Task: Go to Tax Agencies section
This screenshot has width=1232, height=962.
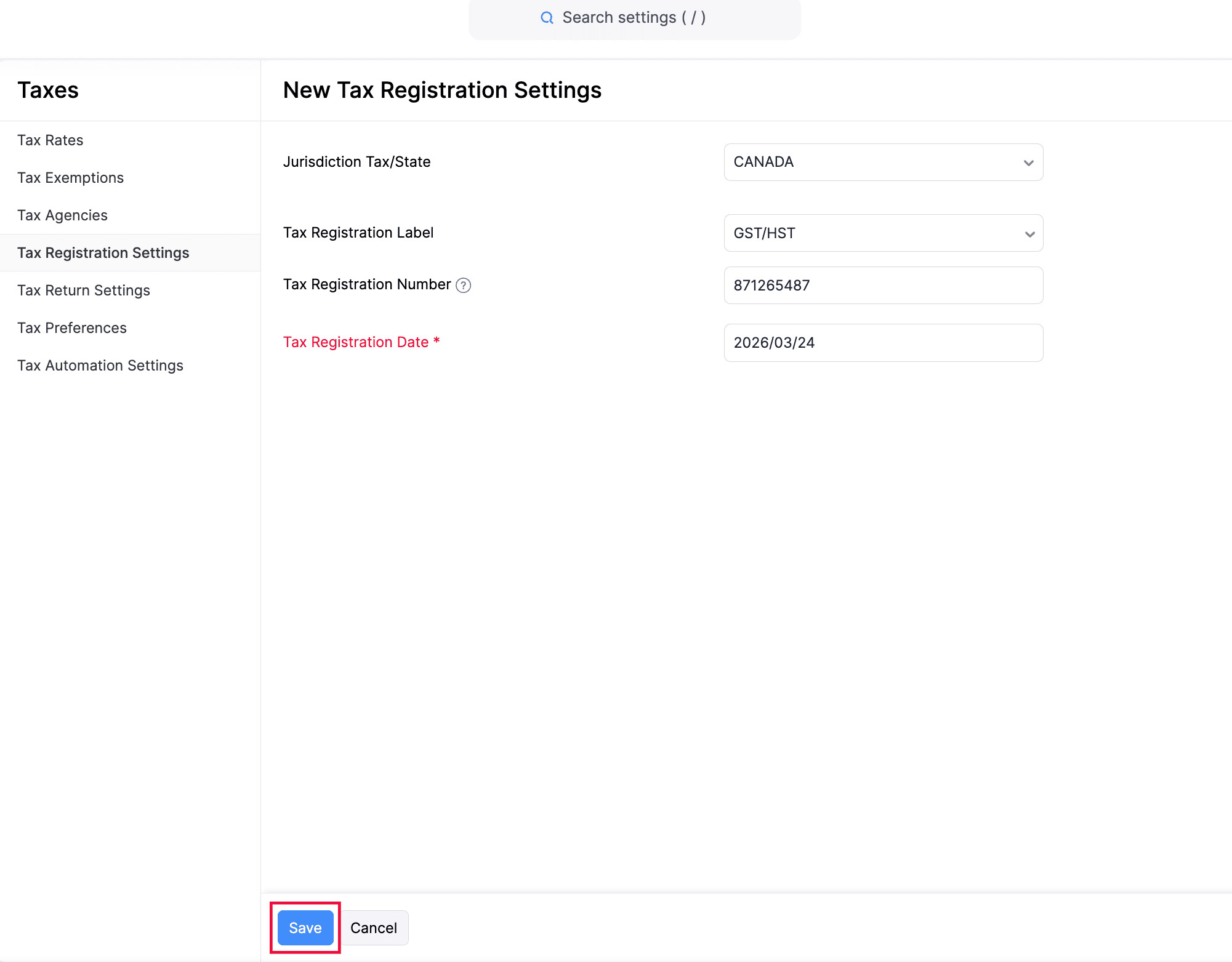Action: [x=63, y=215]
